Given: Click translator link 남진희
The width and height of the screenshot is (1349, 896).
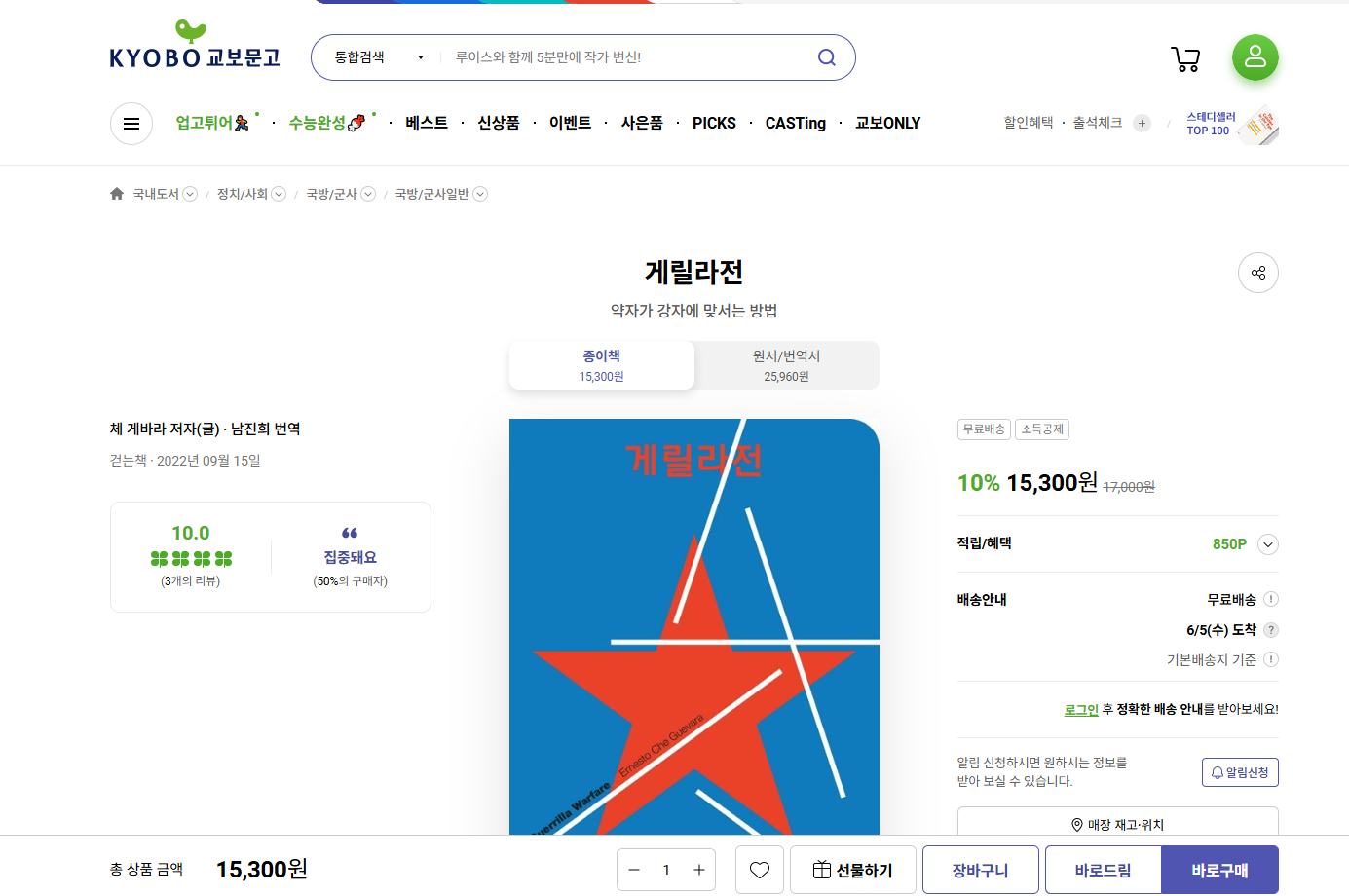Looking at the screenshot, I should click(x=250, y=429).
